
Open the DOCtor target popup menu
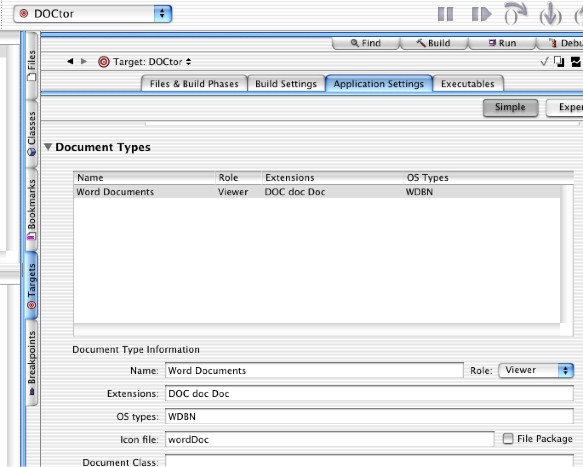point(92,14)
